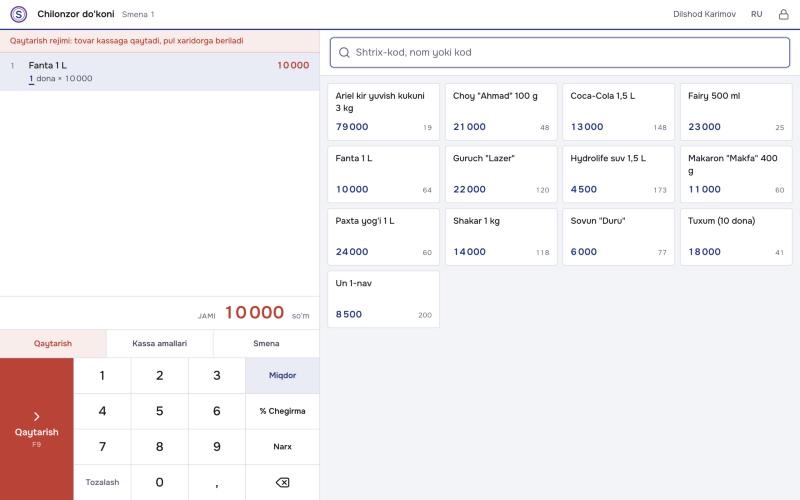Add Ariel kir yuvish kukuni 3 kg

383,112
